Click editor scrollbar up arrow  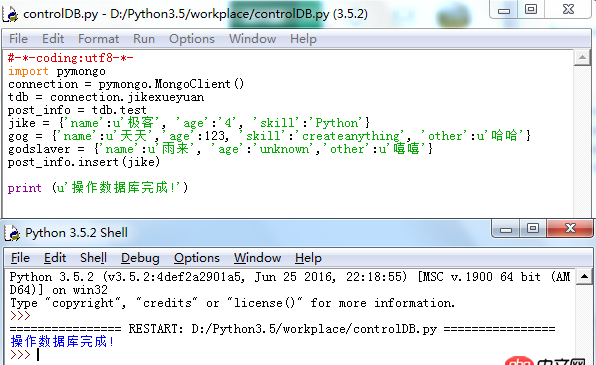click(582, 58)
